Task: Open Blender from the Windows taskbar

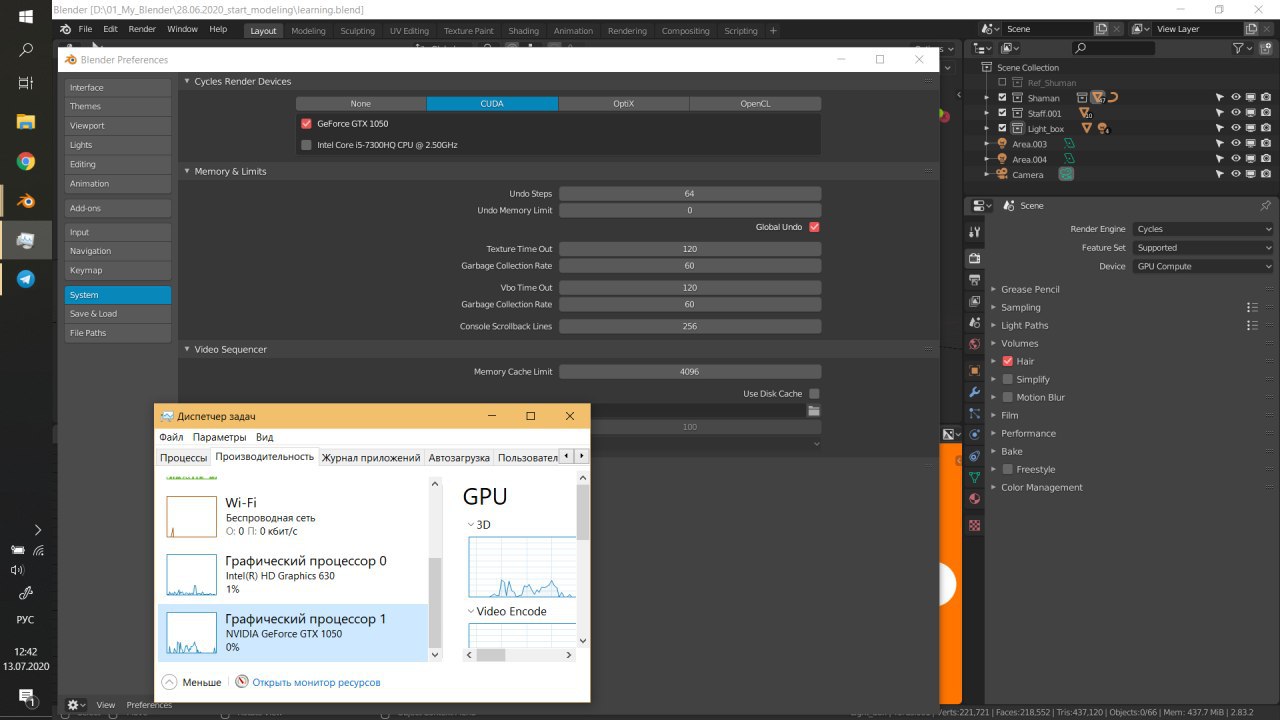Action: (26, 201)
